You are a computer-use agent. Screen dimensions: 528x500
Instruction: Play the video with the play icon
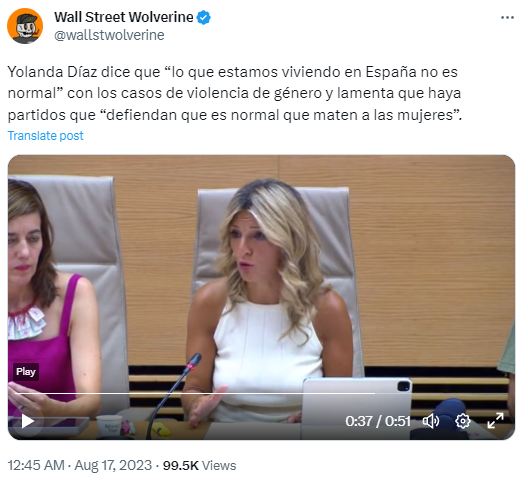coord(28,421)
